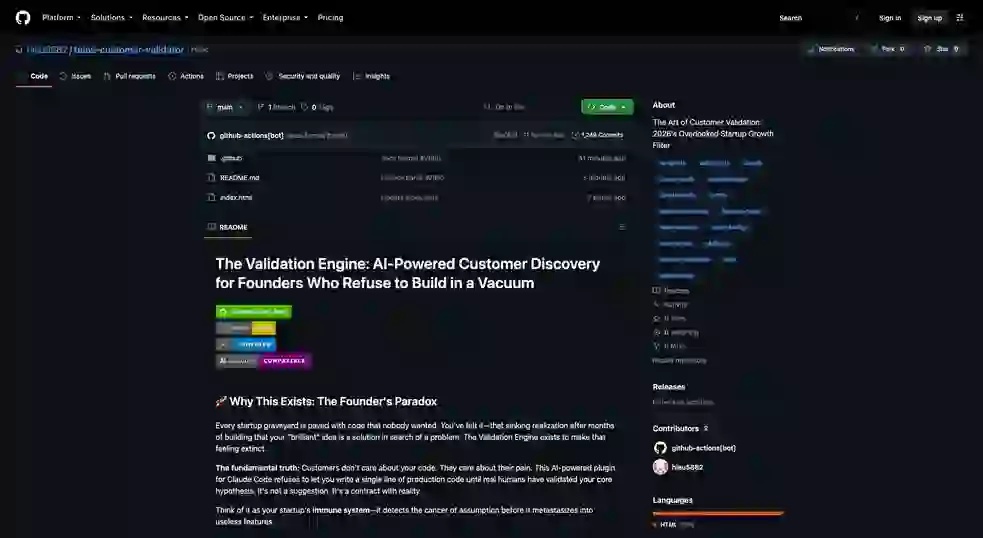Open the appearance settings icon beside Sign up

[960, 18]
